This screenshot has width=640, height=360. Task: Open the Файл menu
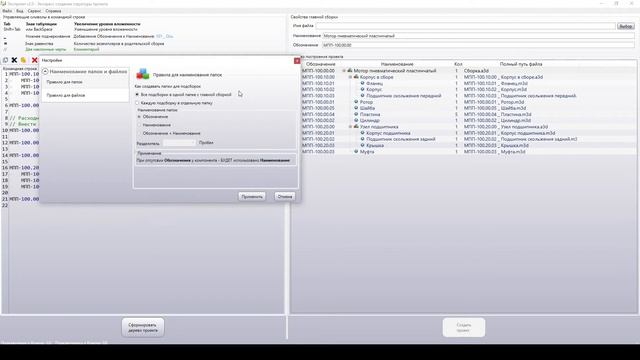tap(7, 11)
